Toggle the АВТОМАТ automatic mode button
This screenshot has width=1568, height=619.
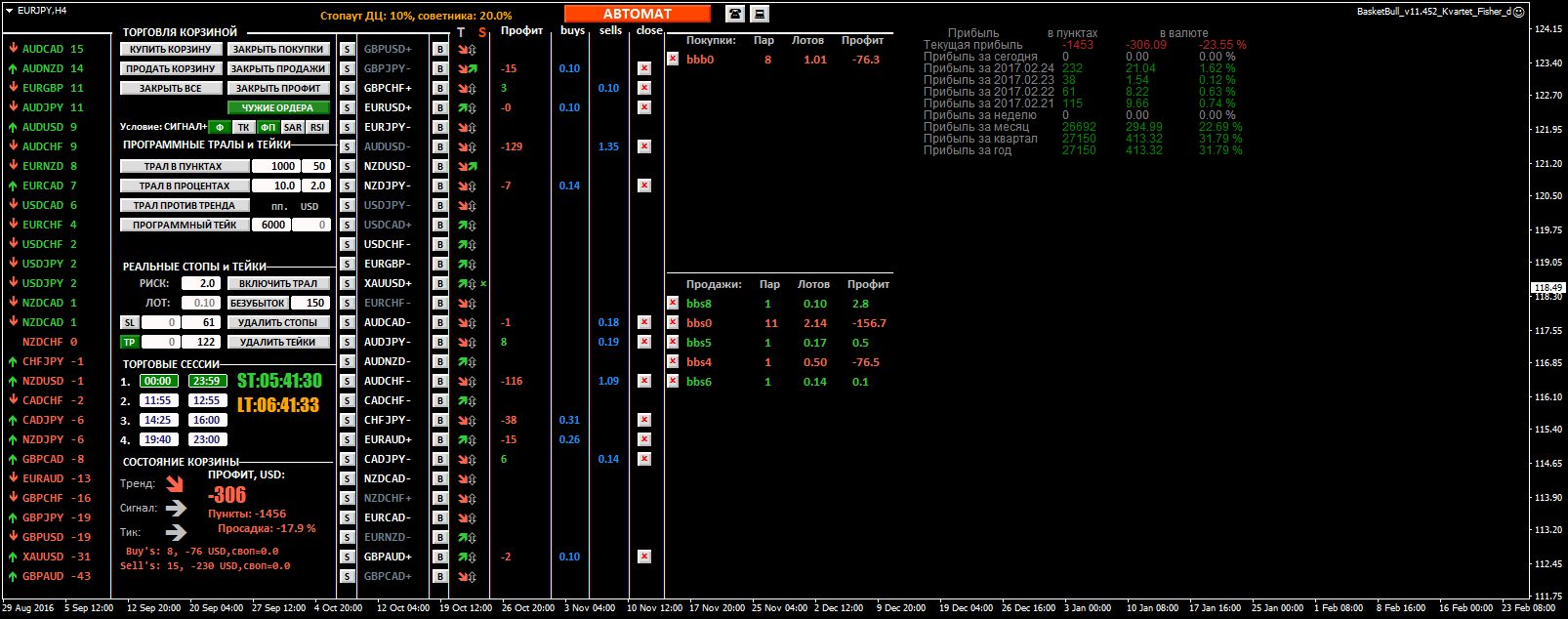coord(637,14)
